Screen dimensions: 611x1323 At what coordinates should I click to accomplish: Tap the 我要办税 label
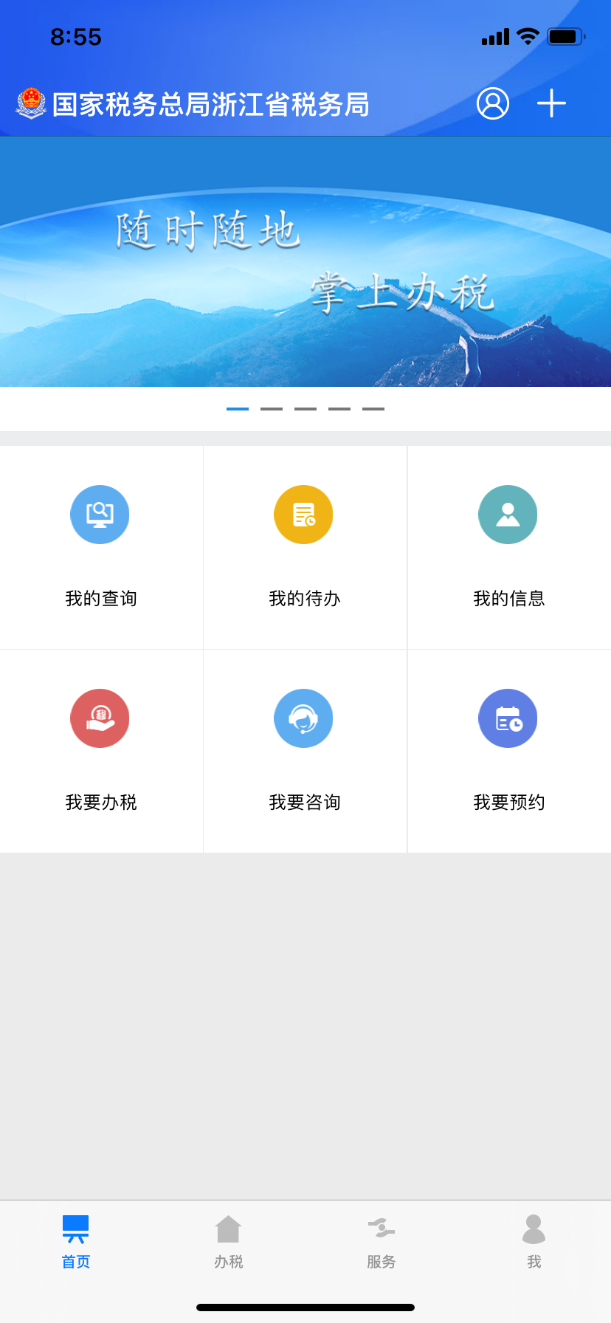(101, 803)
